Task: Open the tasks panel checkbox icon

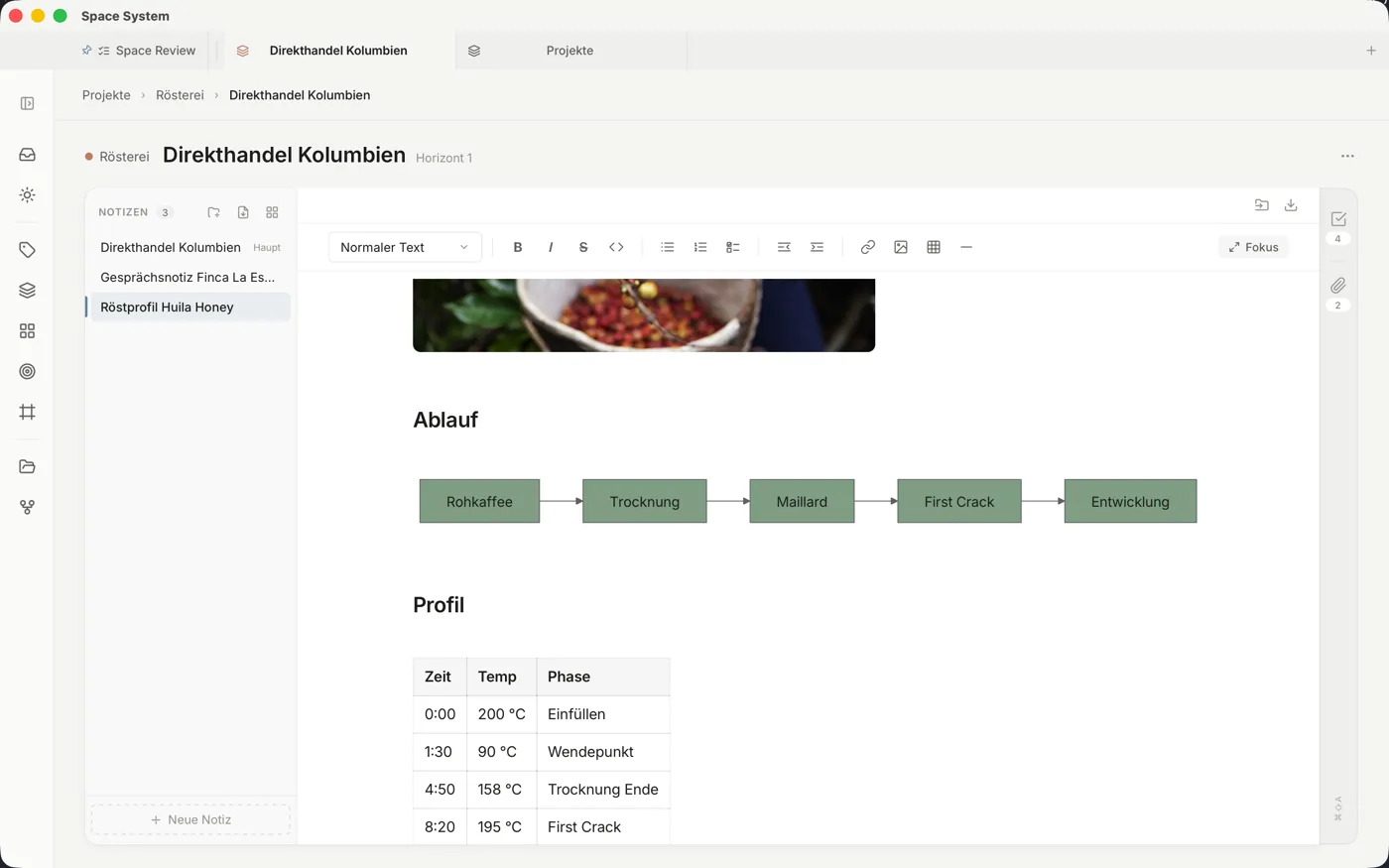Action: pyautogui.click(x=1338, y=219)
